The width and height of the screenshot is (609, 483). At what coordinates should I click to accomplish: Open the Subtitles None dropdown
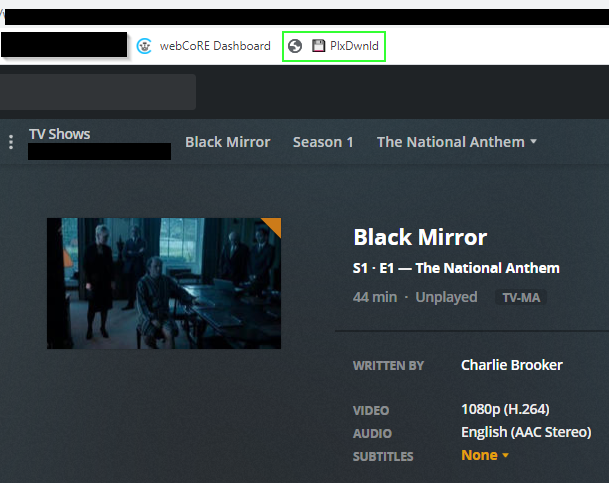point(485,455)
